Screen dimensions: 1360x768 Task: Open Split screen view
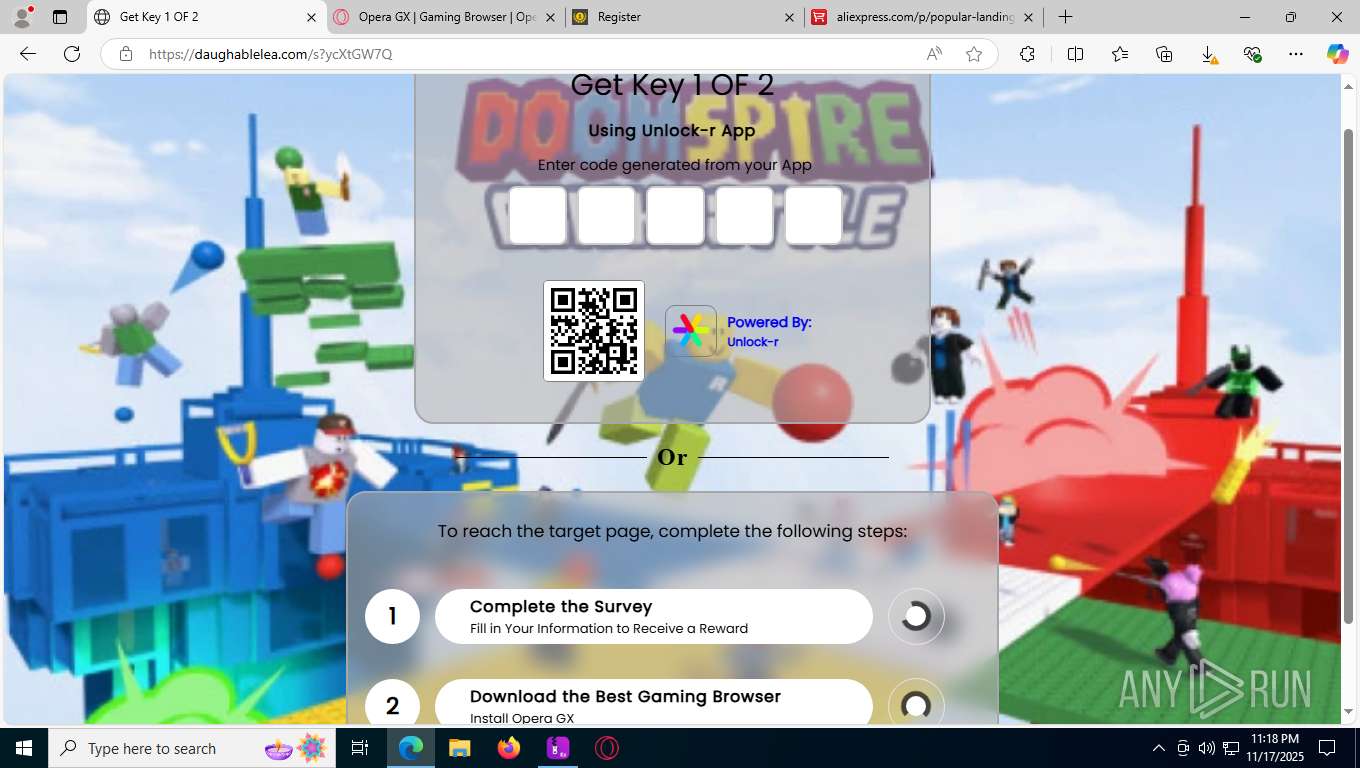pos(1076,54)
